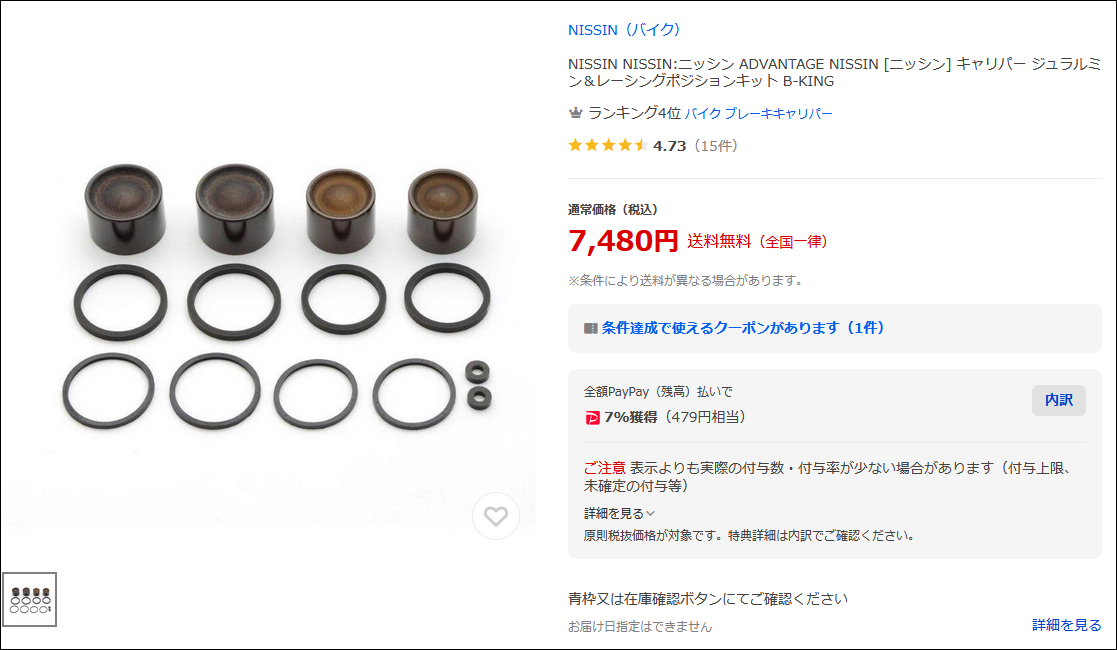
Task: Open the NISSIN(バイク) brand link
Action: pos(624,30)
